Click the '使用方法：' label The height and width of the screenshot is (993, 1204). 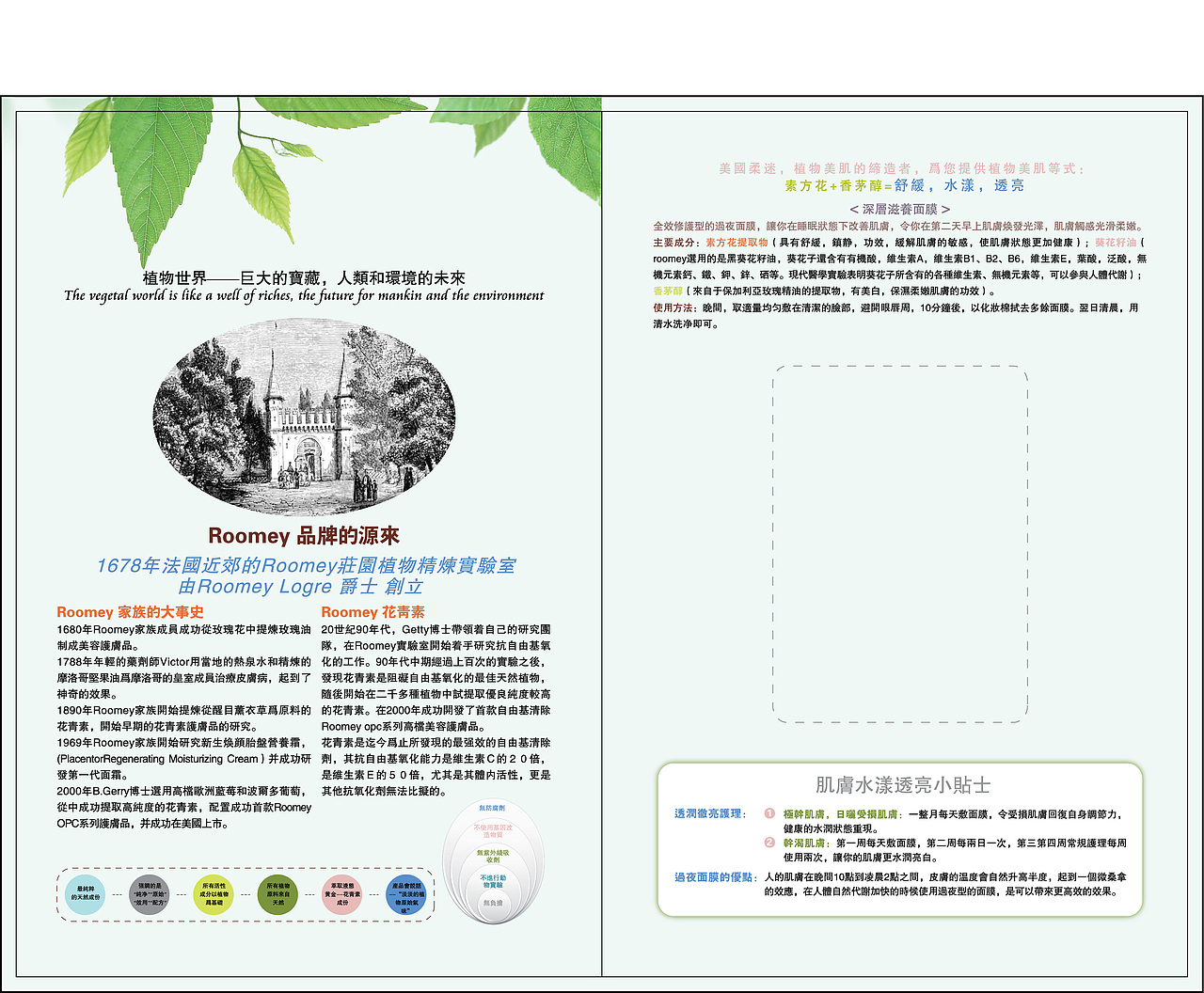(x=677, y=307)
